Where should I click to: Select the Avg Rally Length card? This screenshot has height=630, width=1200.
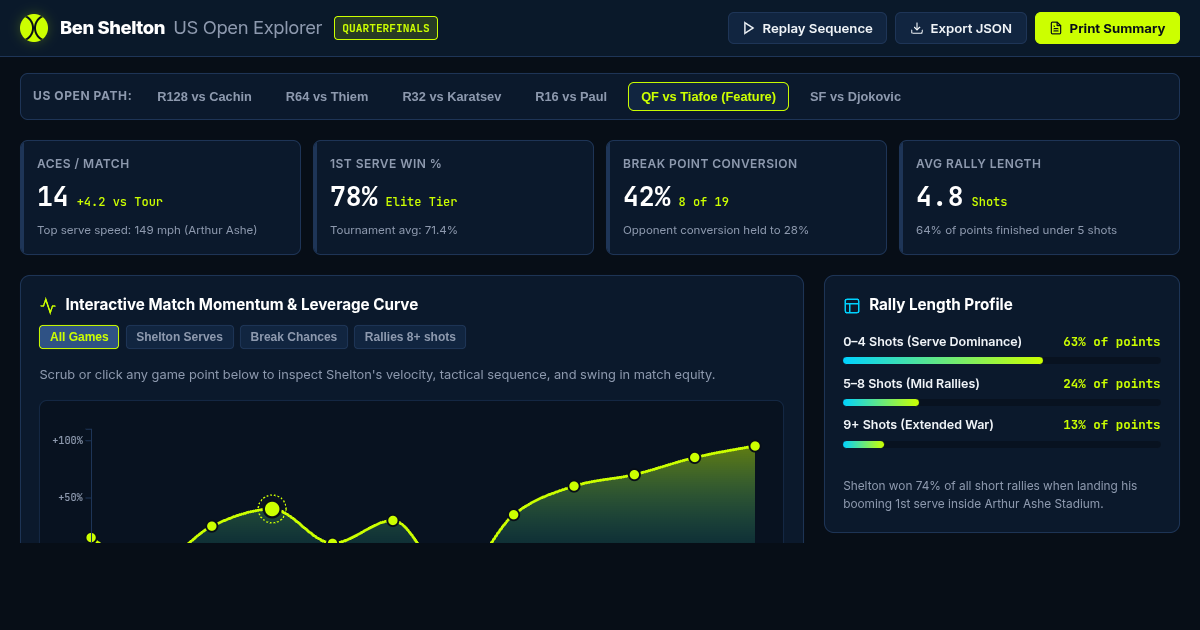(x=1039, y=197)
